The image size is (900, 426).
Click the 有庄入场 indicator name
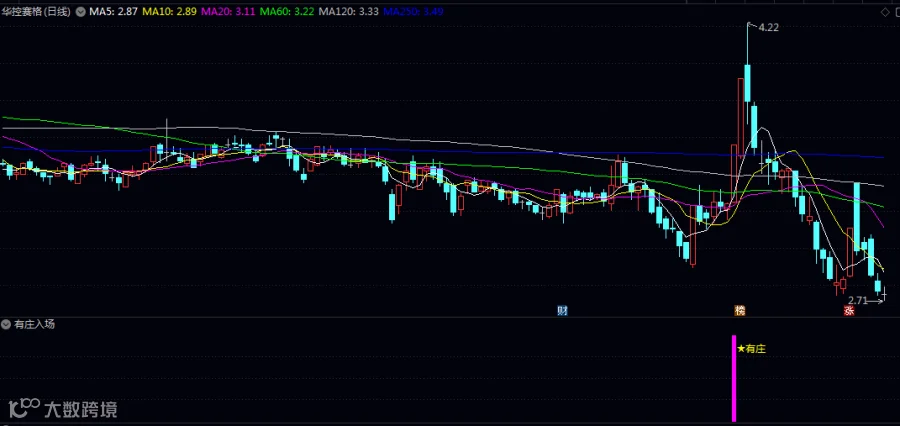[x=33, y=324]
